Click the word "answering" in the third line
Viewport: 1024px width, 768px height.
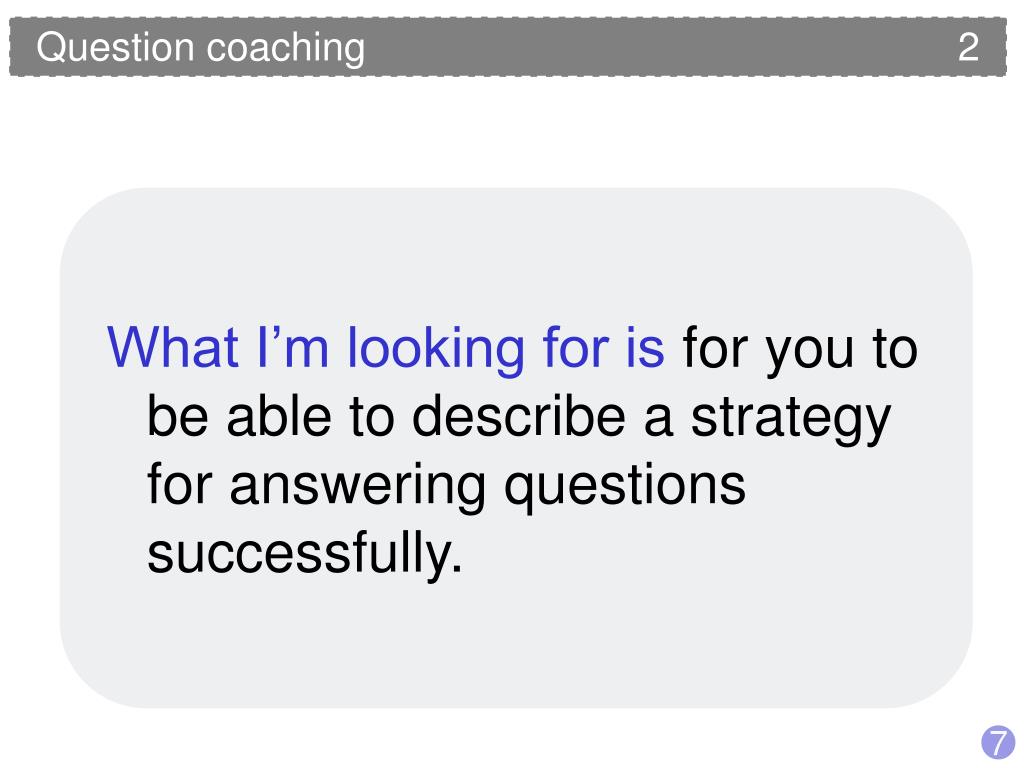357,488
